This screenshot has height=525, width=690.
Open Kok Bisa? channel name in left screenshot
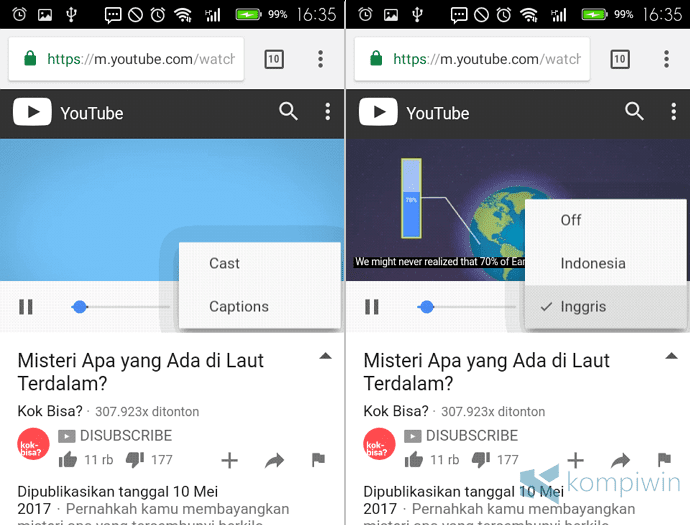coord(50,411)
